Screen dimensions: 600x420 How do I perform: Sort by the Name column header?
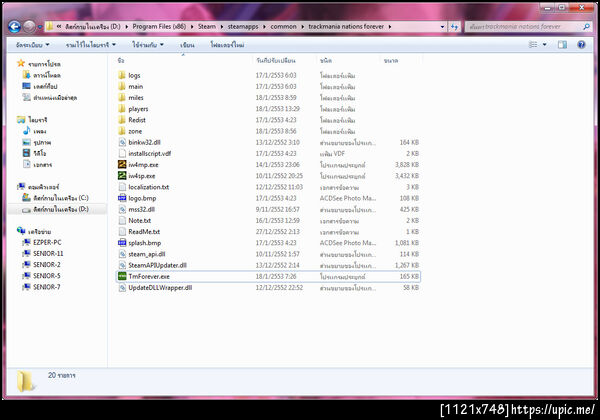coord(121,60)
